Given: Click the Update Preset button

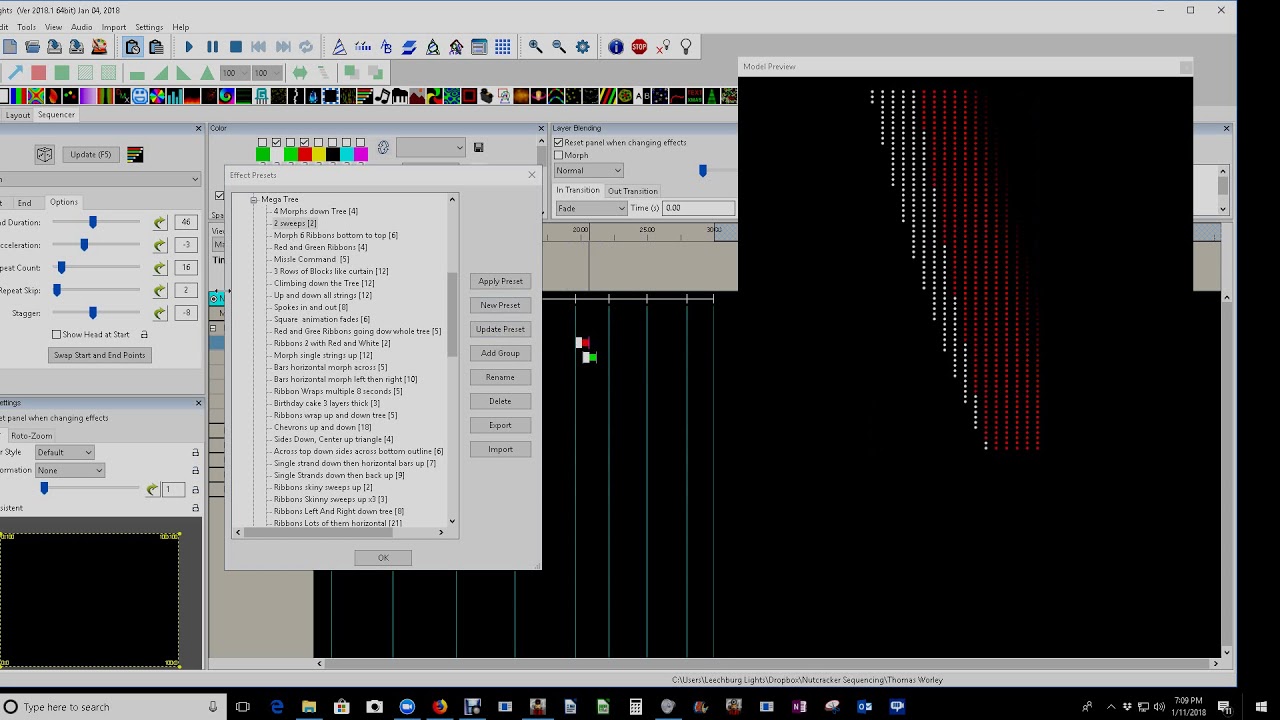Looking at the screenshot, I should (x=500, y=329).
